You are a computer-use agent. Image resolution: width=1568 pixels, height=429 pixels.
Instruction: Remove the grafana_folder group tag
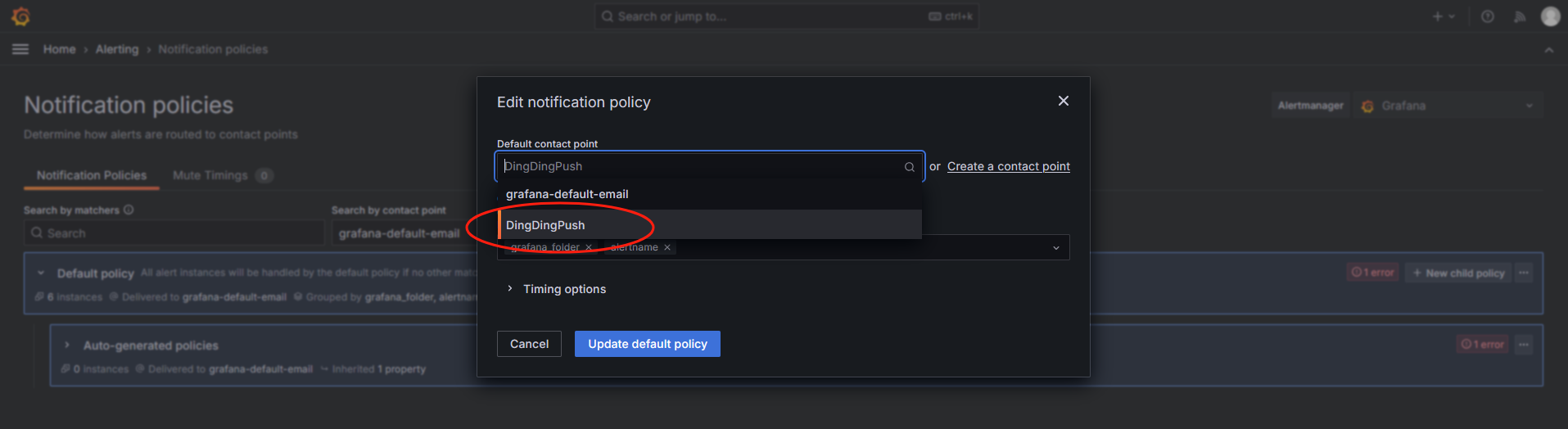pos(588,247)
